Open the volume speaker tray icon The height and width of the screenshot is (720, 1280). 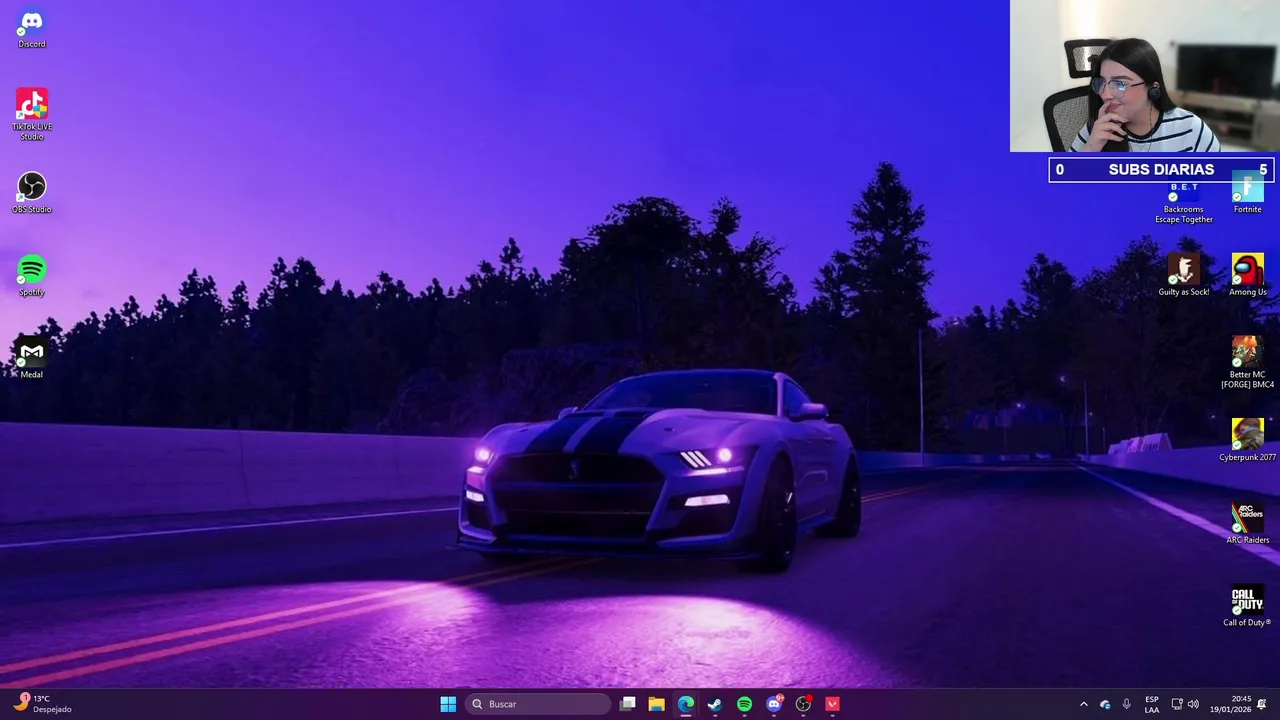1193,704
